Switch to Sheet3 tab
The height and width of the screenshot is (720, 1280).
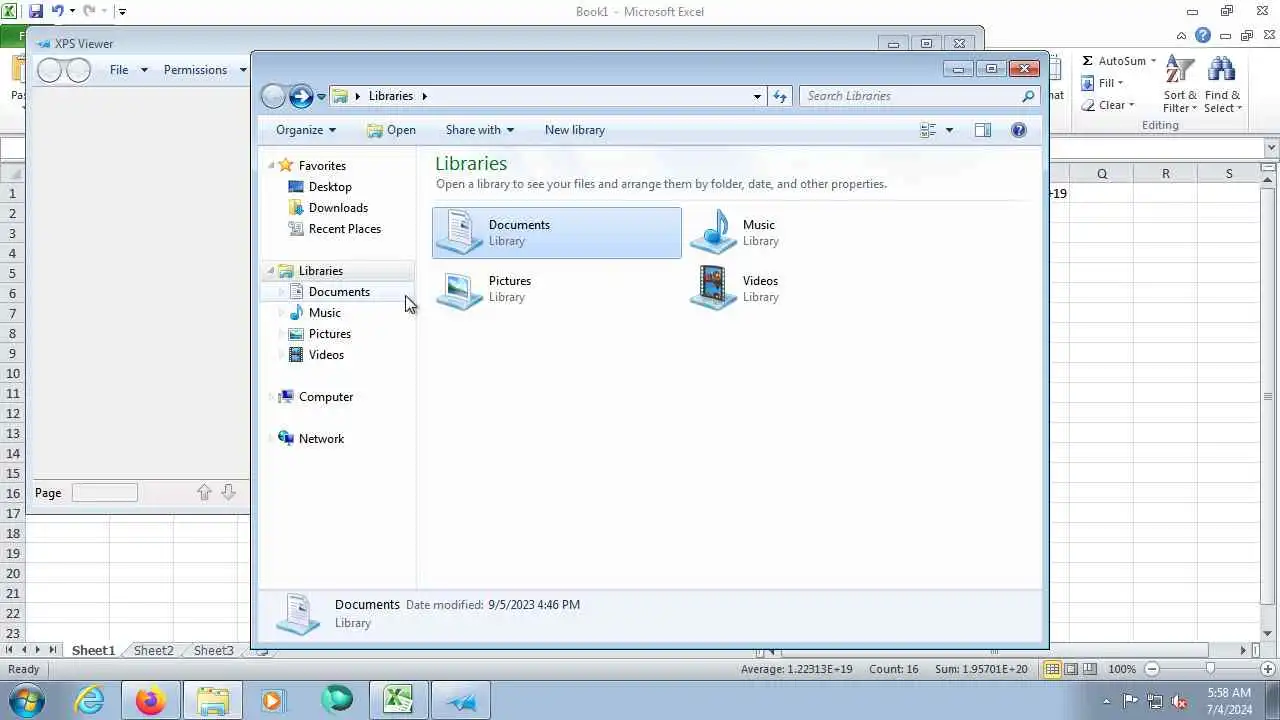coord(213,650)
